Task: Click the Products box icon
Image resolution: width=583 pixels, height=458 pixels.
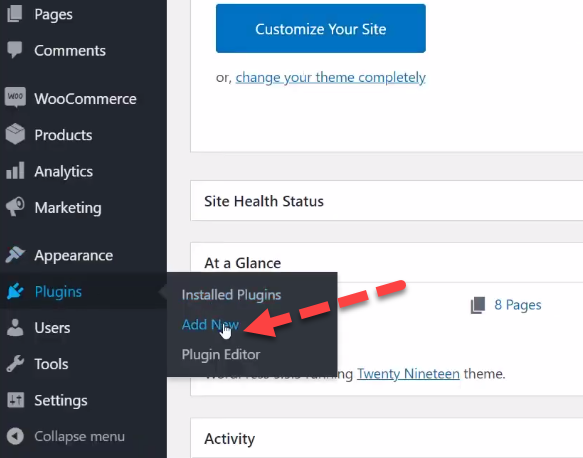Action: click(x=15, y=134)
